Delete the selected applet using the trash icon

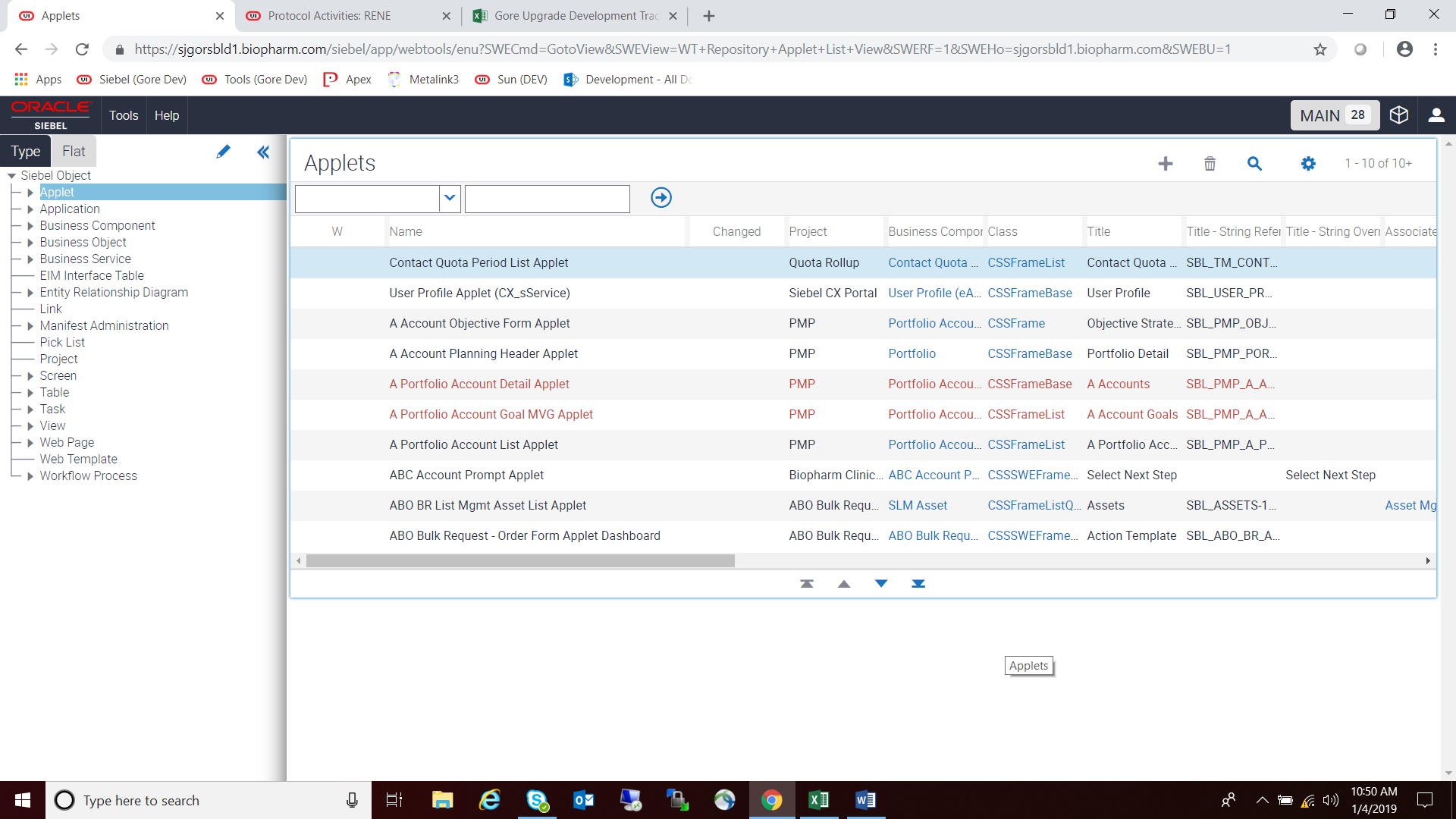coord(1210,163)
